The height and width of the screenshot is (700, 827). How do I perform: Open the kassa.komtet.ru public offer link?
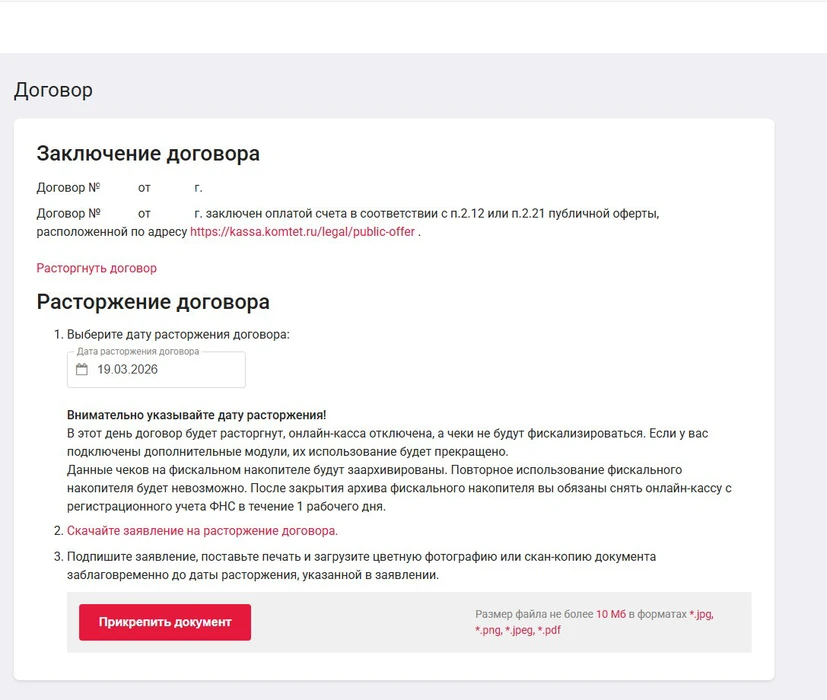[x=302, y=232]
